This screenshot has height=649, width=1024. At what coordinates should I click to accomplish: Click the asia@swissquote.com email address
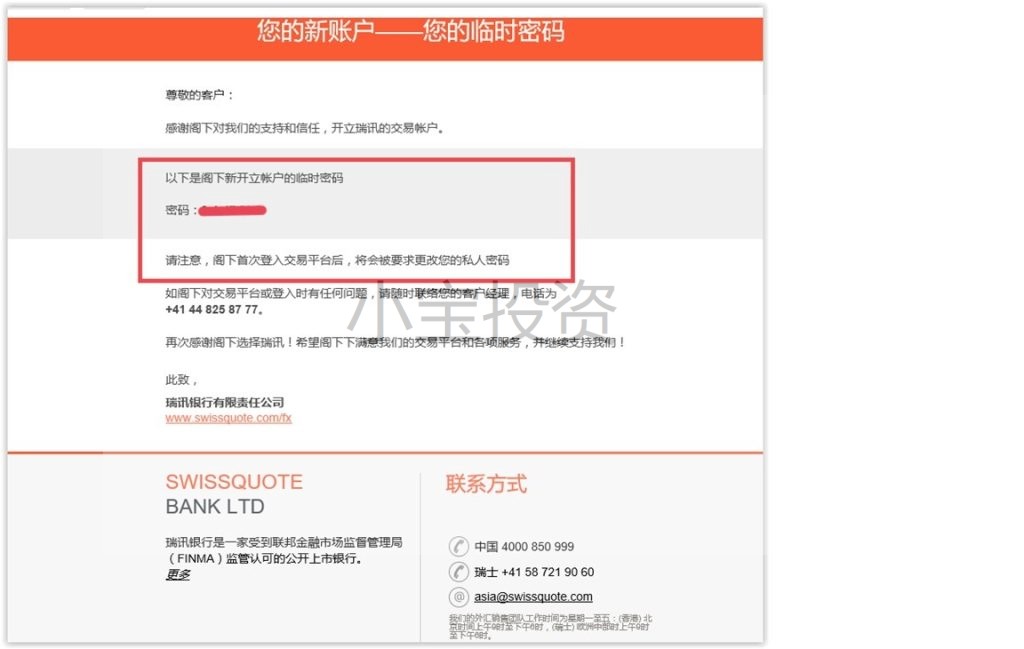click(x=533, y=597)
